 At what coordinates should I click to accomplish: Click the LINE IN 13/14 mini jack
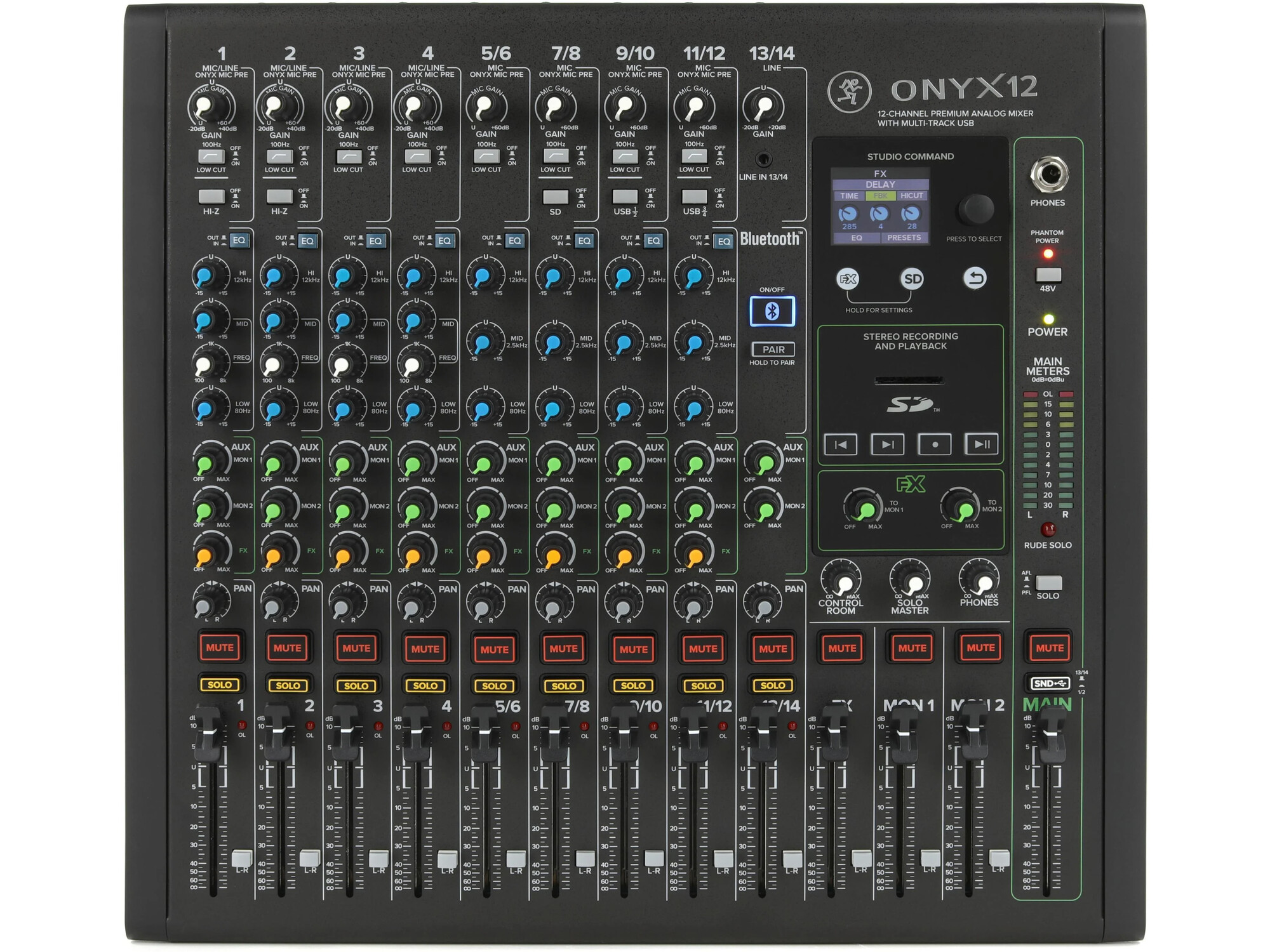point(763,159)
